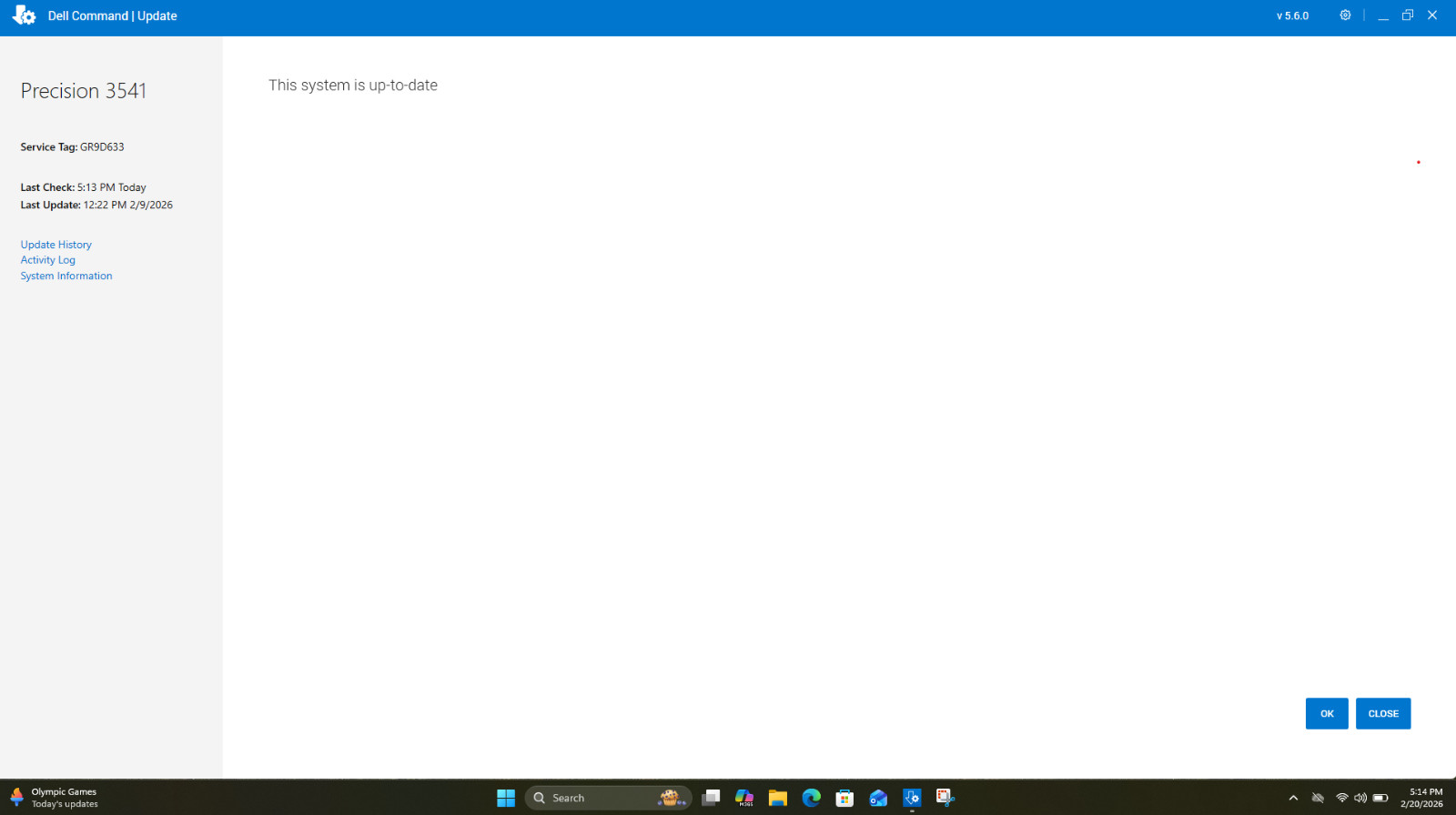Image resolution: width=1456 pixels, height=815 pixels.
Task: Restore down the Dell Command Update window
Action: (x=1408, y=15)
